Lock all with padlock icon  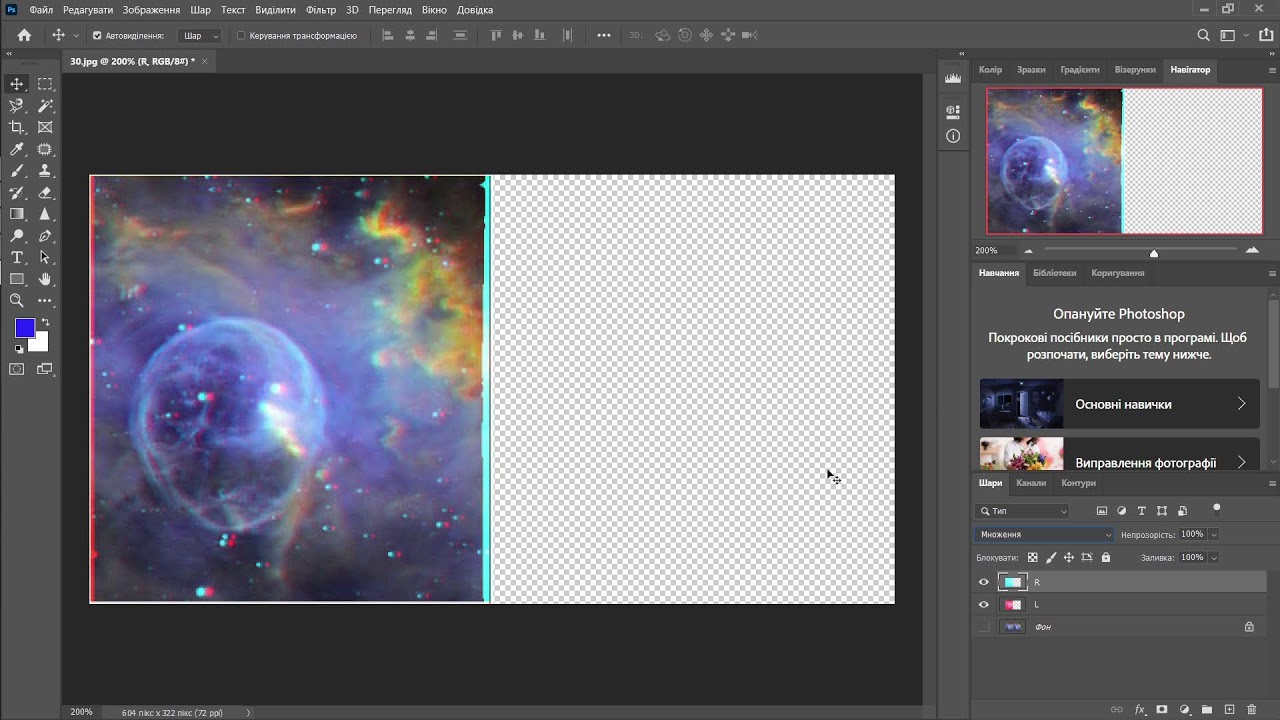[1106, 557]
